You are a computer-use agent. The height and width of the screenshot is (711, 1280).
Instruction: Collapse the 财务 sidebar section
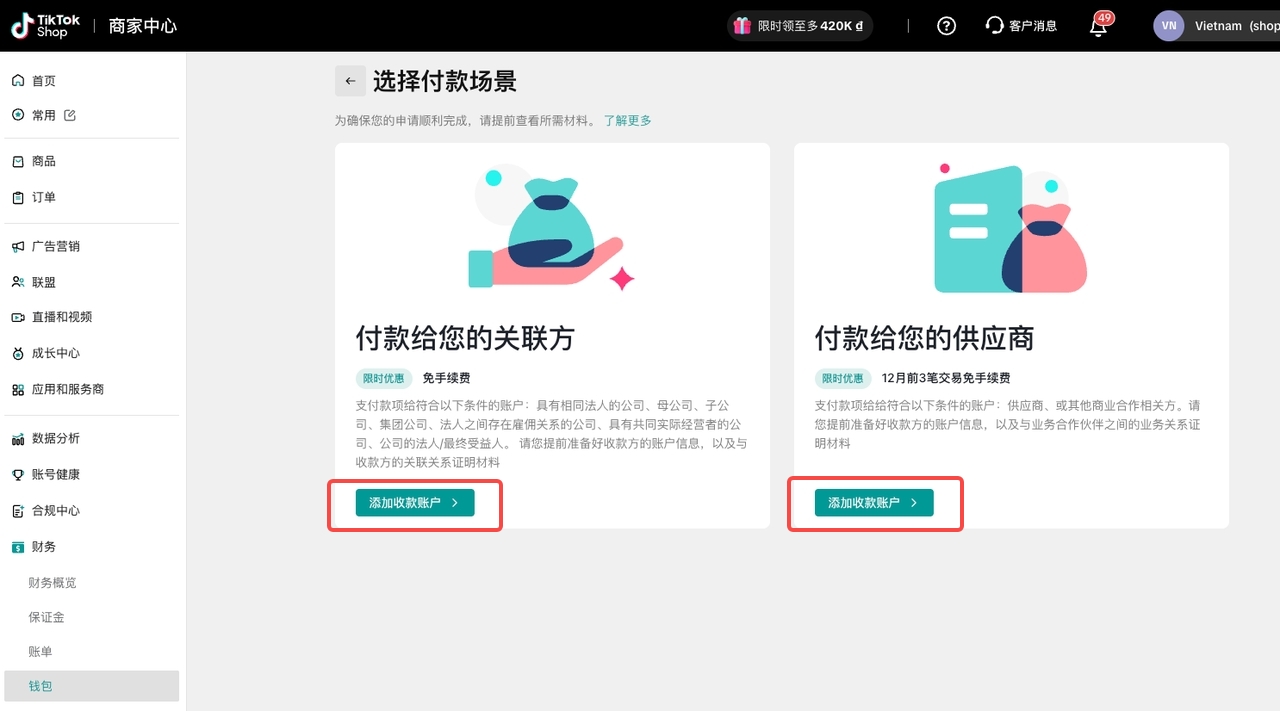pyautogui.click(x=44, y=547)
